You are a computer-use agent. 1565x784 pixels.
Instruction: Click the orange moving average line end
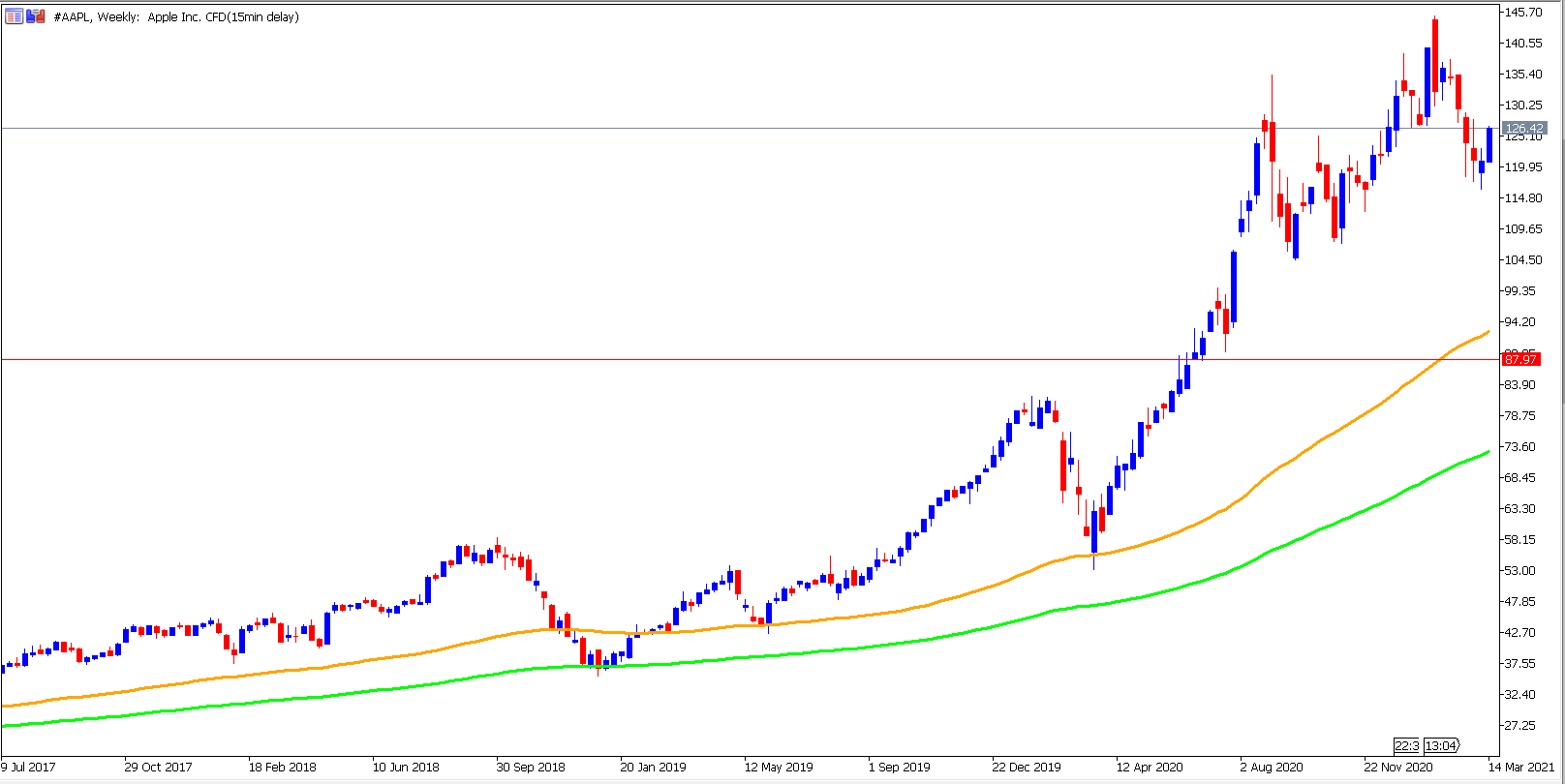(1487, 333)
